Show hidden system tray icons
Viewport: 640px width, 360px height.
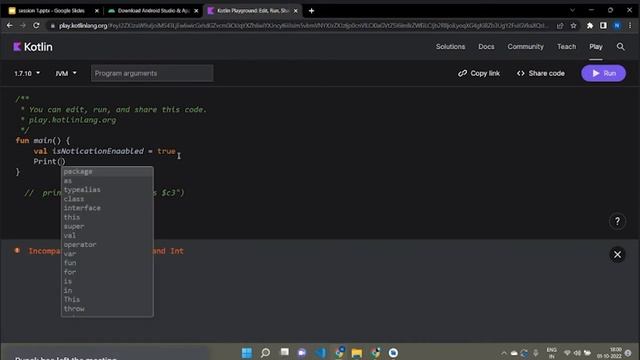(504, 353)
